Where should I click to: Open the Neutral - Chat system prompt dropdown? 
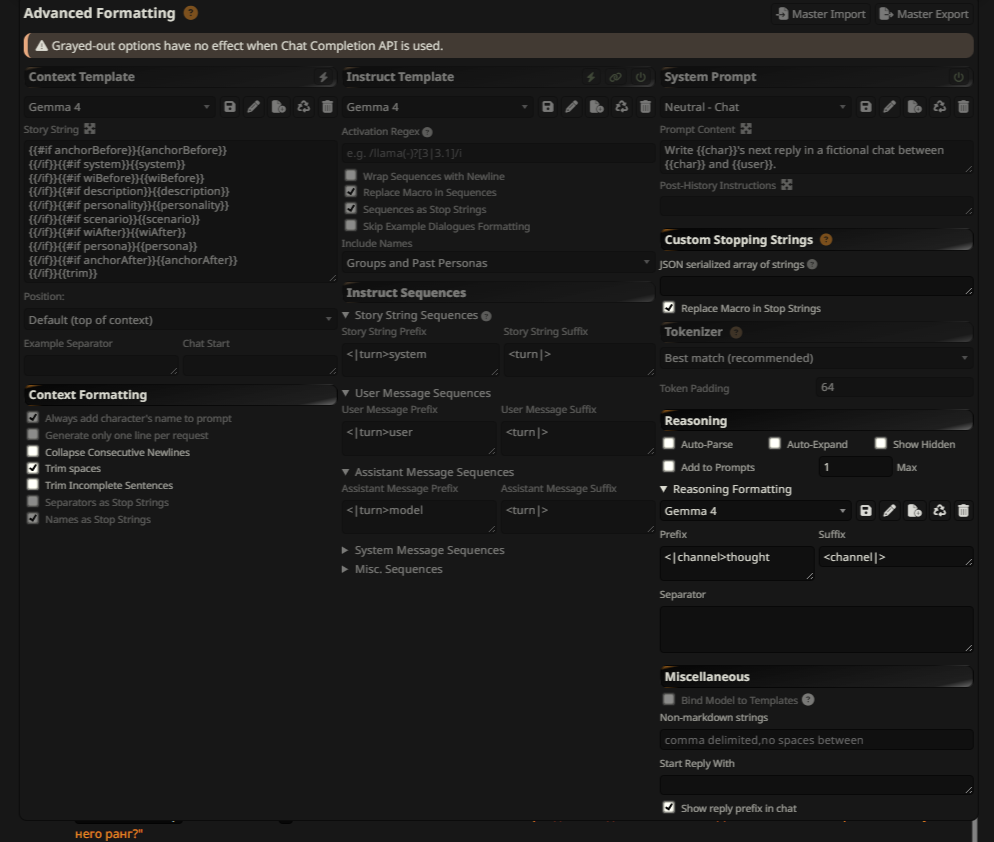point(755,107)
